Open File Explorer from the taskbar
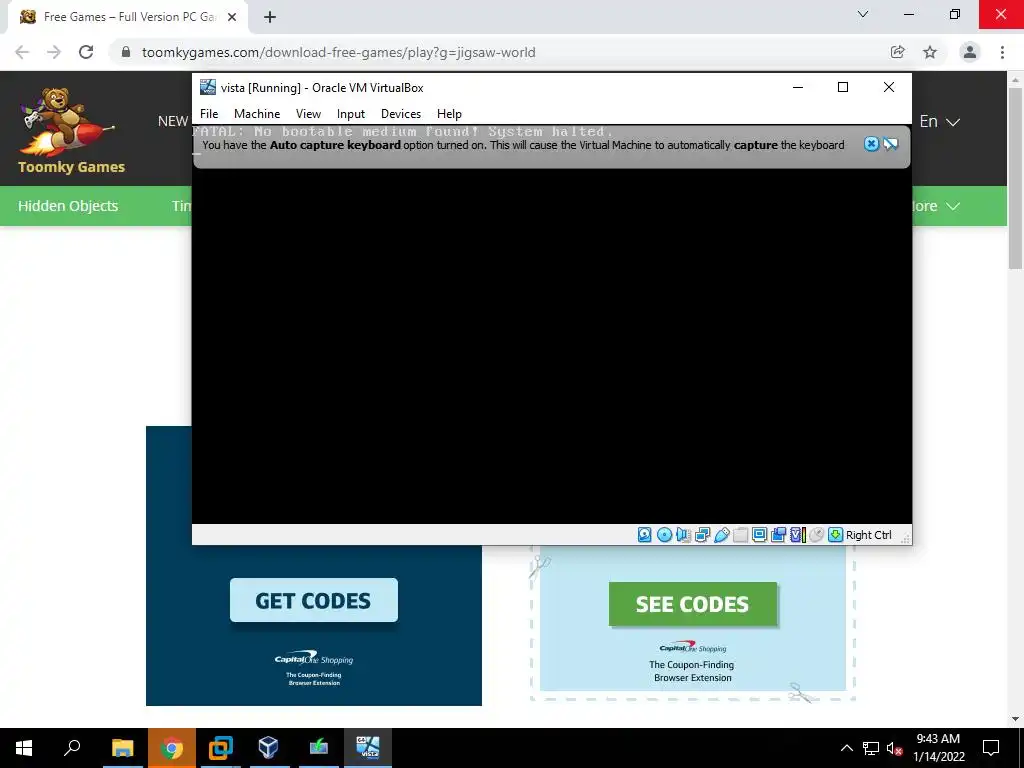The width and height of the screenshot is (1024, 768). [122, 748]
